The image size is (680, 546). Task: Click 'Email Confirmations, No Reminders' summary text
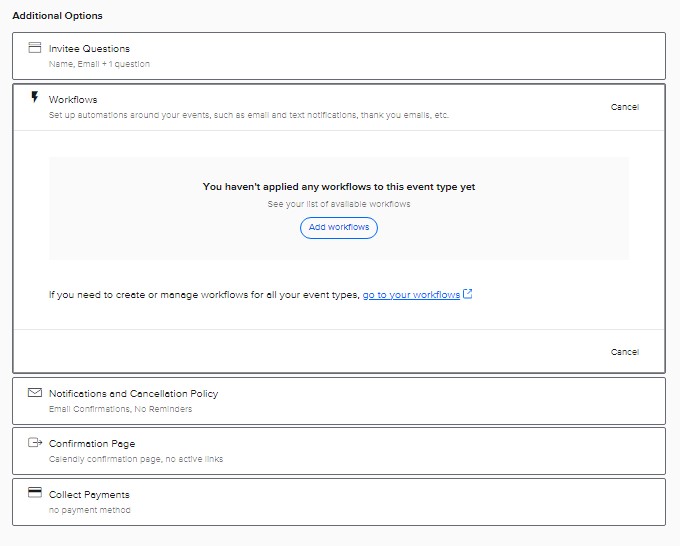(120, 409)
